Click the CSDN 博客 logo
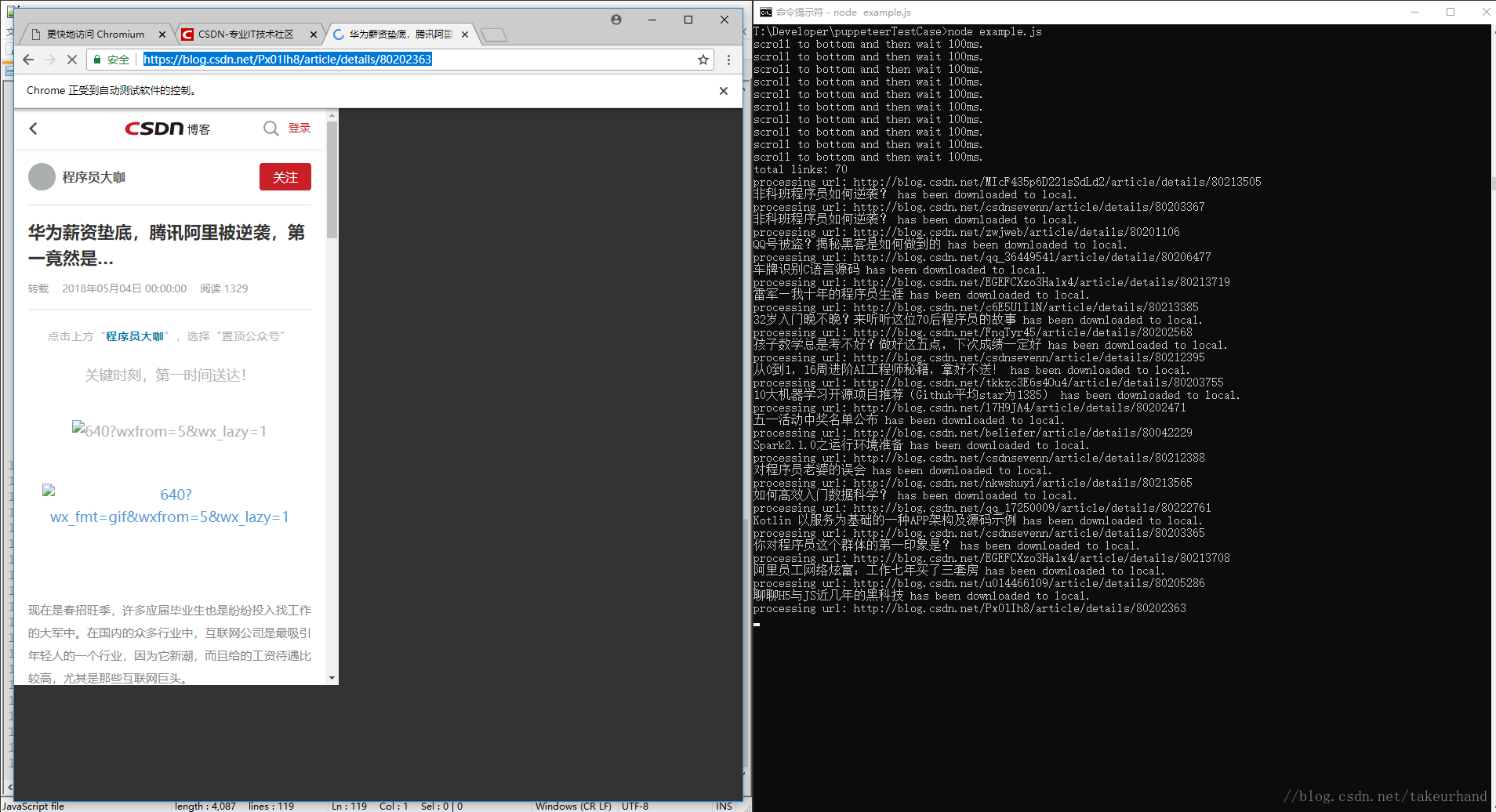This screenshot has height=812, width=1496. click(167, 129)
